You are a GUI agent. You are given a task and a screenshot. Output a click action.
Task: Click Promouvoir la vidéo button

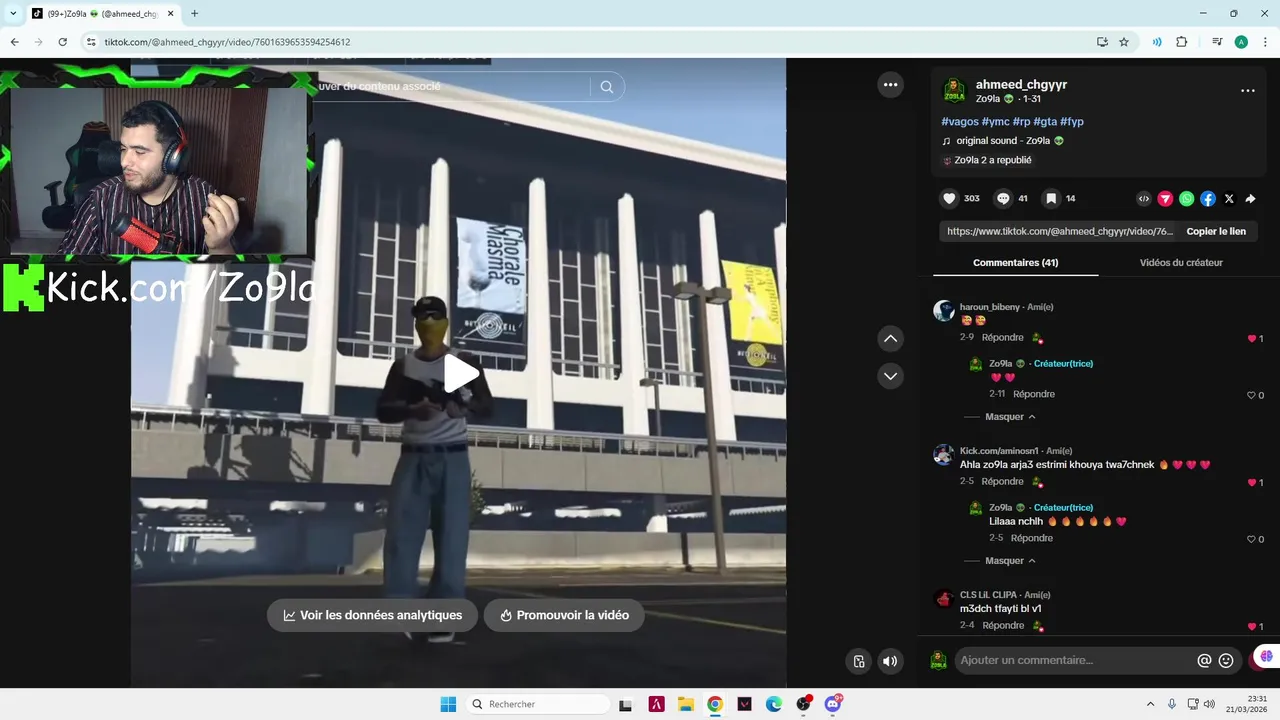[x=564, y=615]
